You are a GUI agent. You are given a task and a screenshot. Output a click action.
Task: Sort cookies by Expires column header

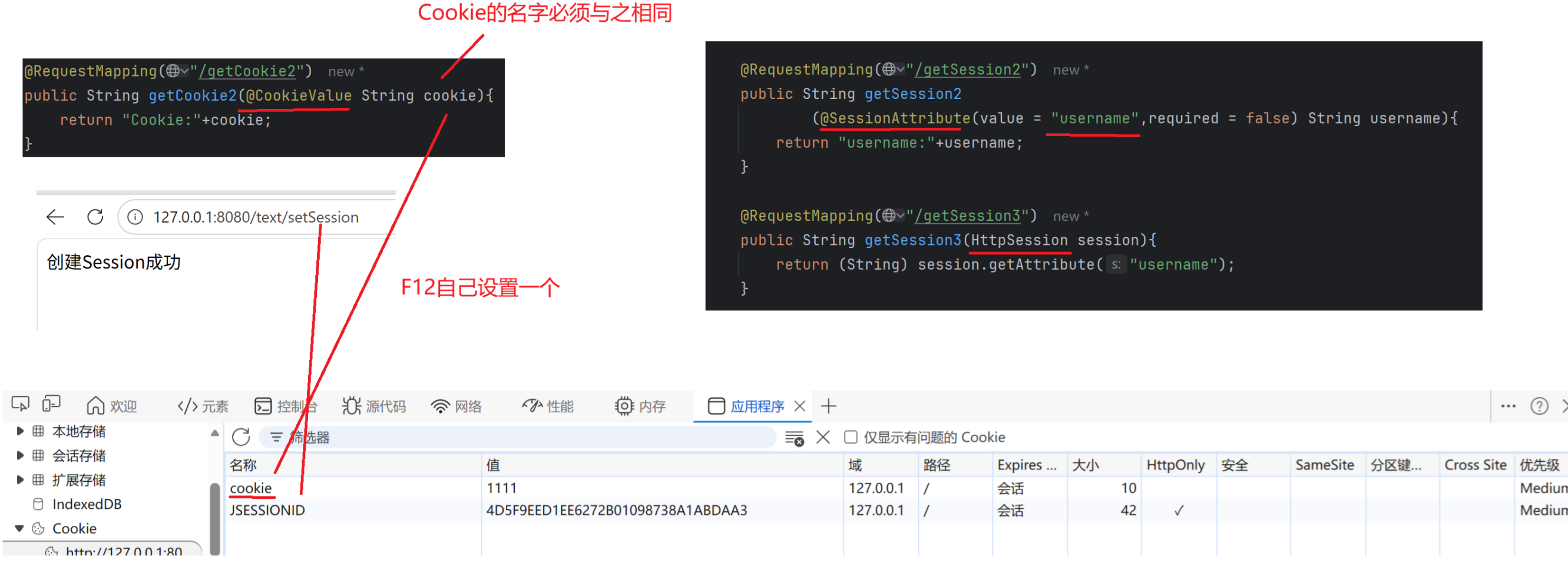click(1030, 465)
